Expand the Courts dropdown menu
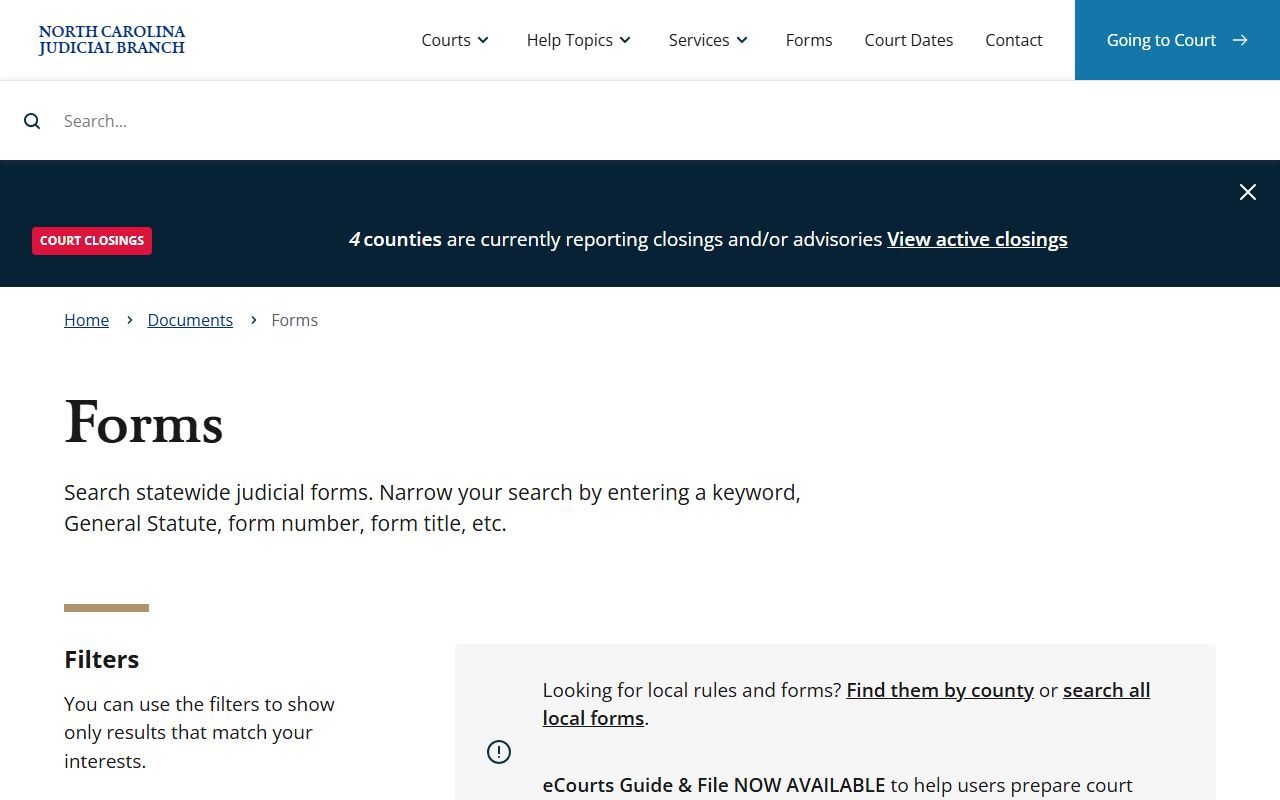 click(x=455, y=40)
